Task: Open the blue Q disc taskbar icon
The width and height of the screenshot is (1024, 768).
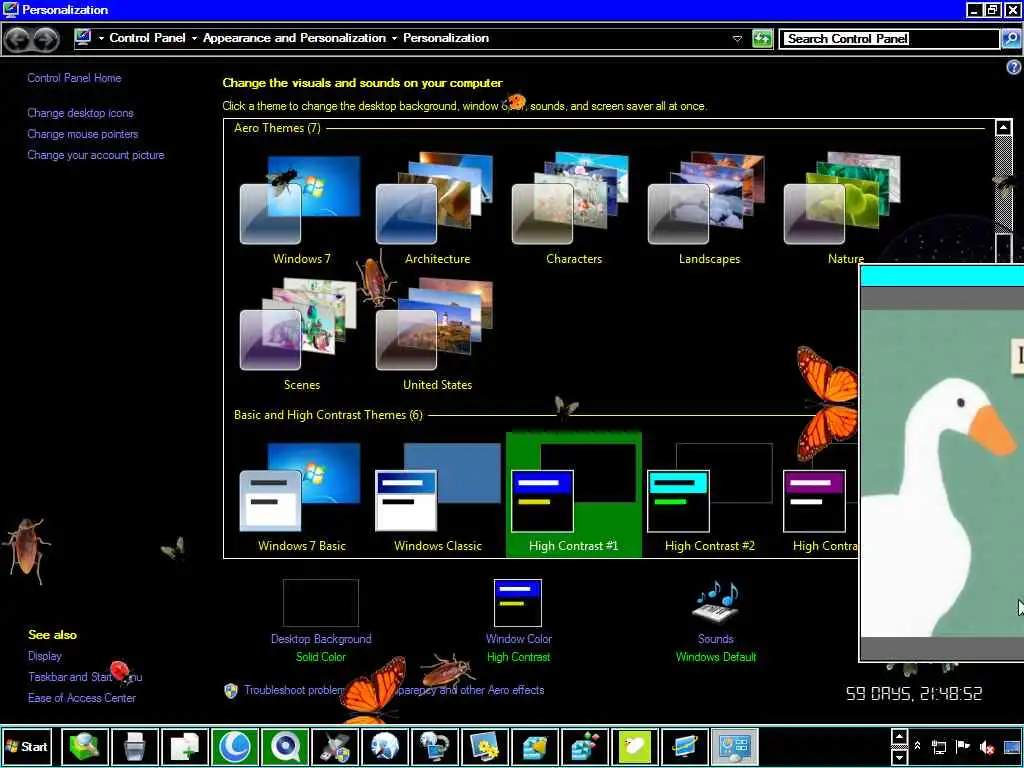Action: (285, 746)
